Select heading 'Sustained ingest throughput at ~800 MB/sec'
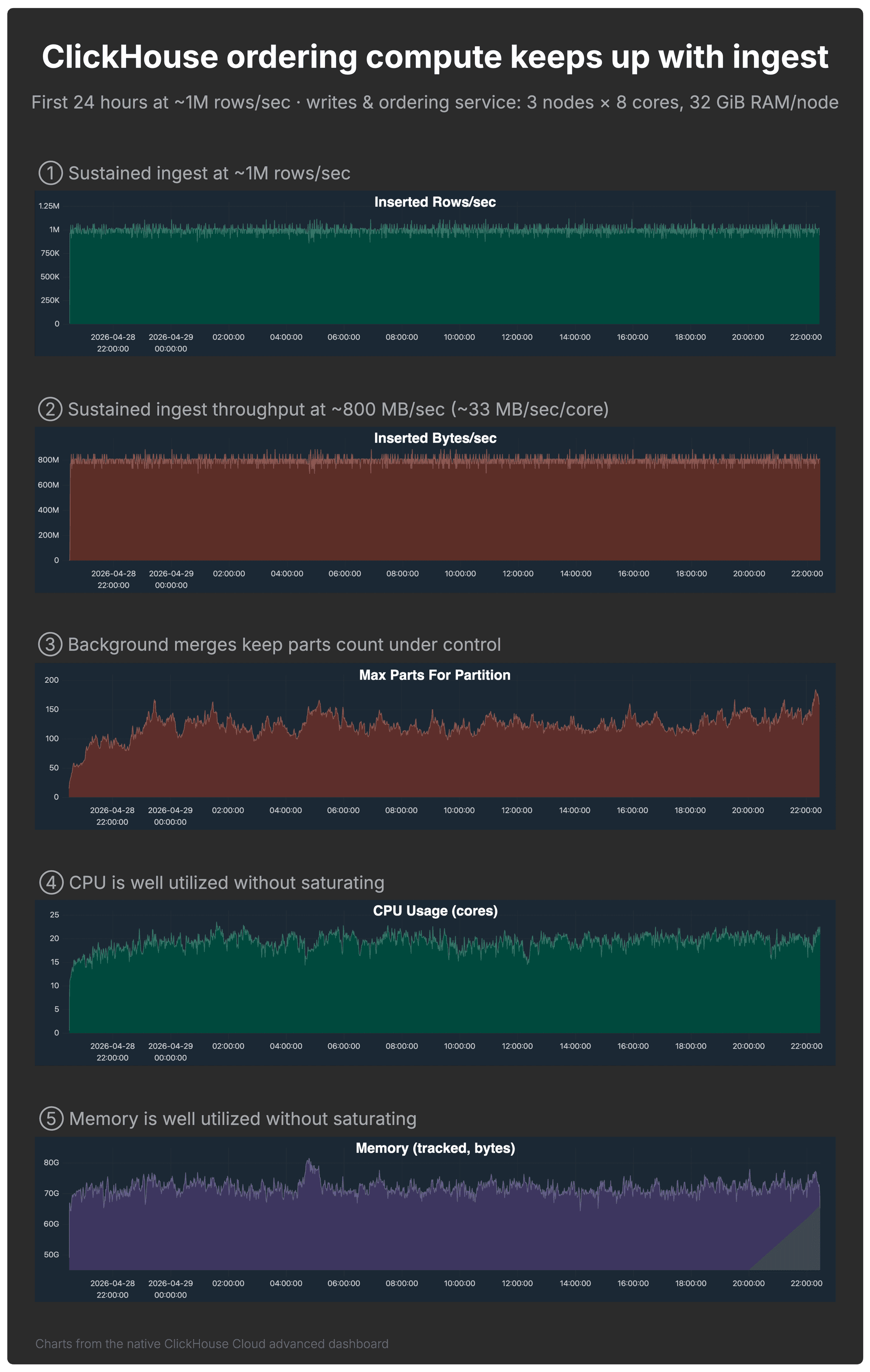 [338, 409]
